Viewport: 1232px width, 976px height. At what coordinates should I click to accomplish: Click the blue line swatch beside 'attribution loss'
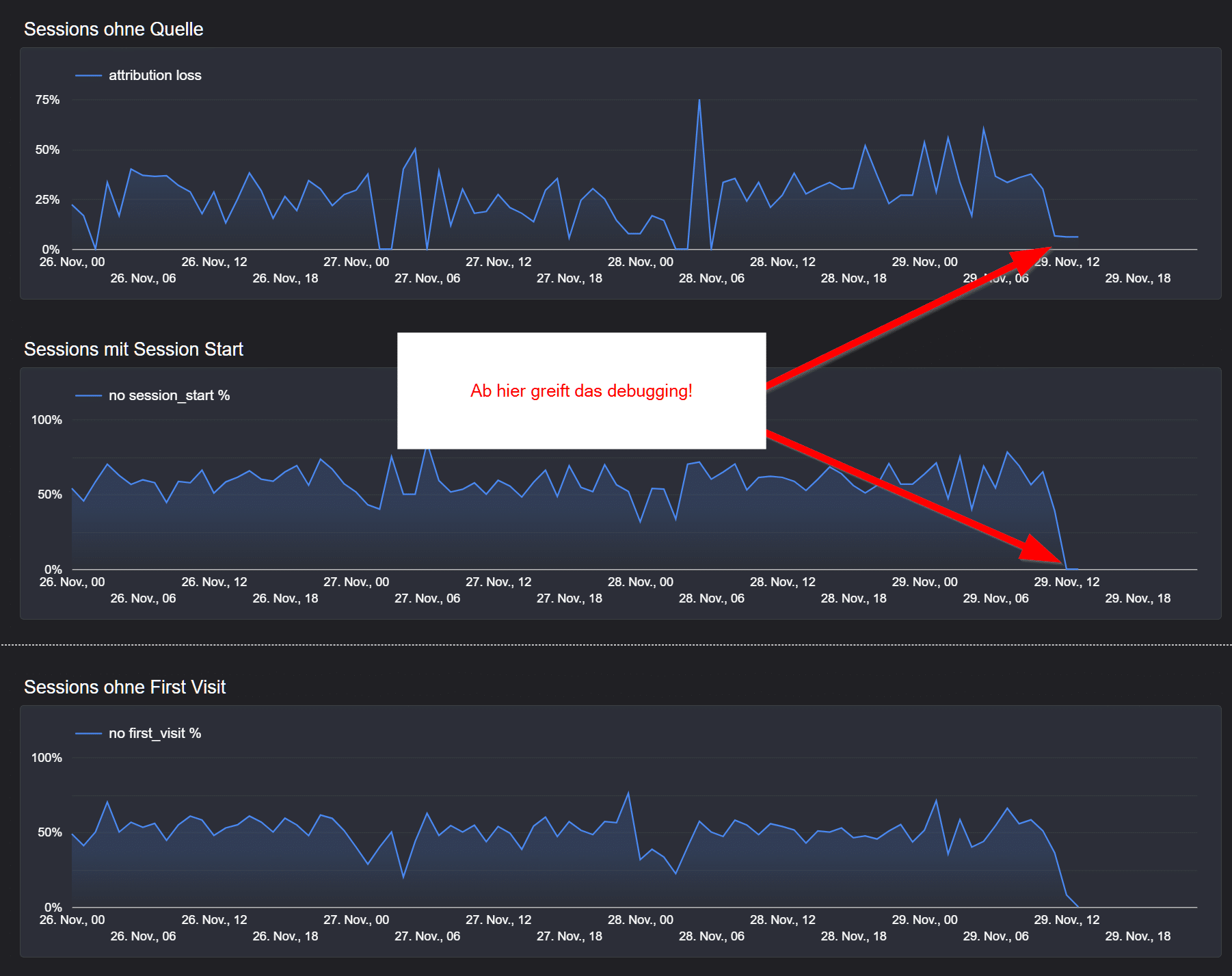click(x=88, y=75)
